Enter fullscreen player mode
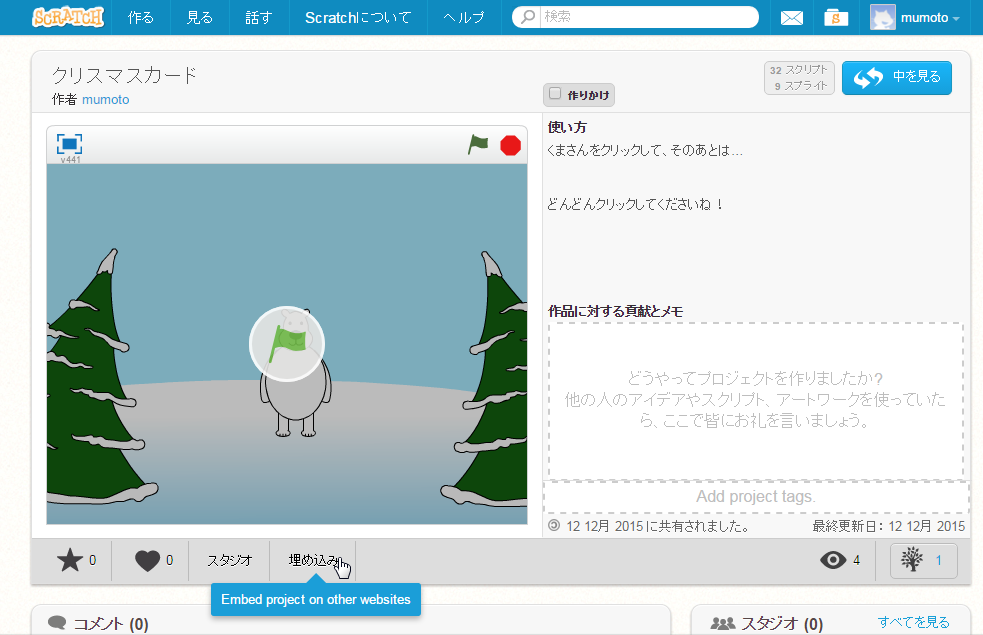 click(70, 144)
